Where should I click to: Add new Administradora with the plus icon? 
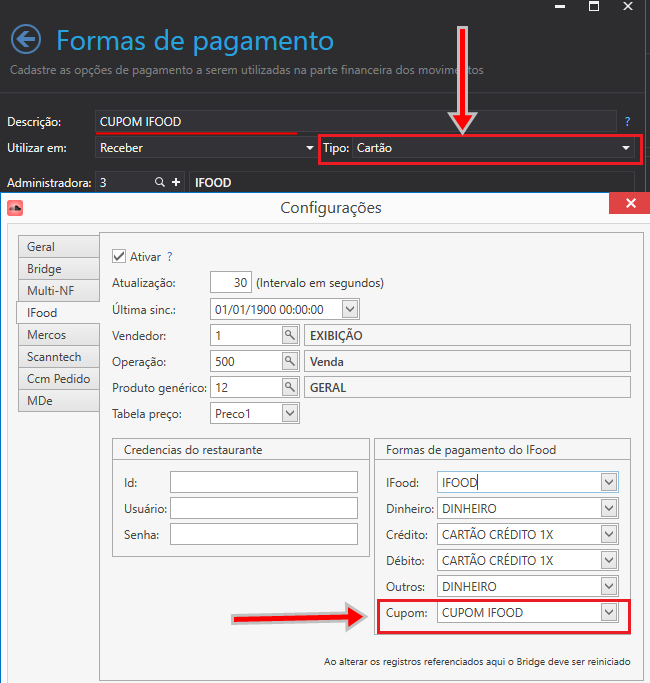176,182
